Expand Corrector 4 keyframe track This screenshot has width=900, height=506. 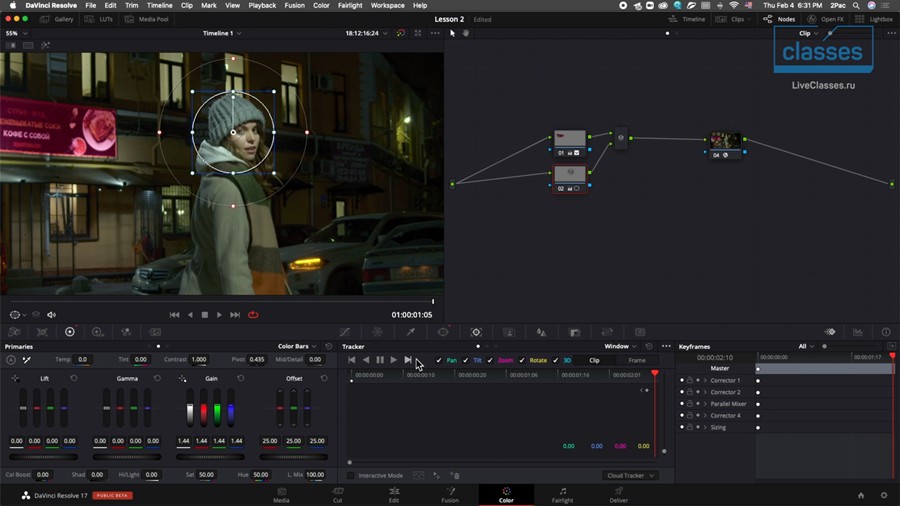click(705, 415)
